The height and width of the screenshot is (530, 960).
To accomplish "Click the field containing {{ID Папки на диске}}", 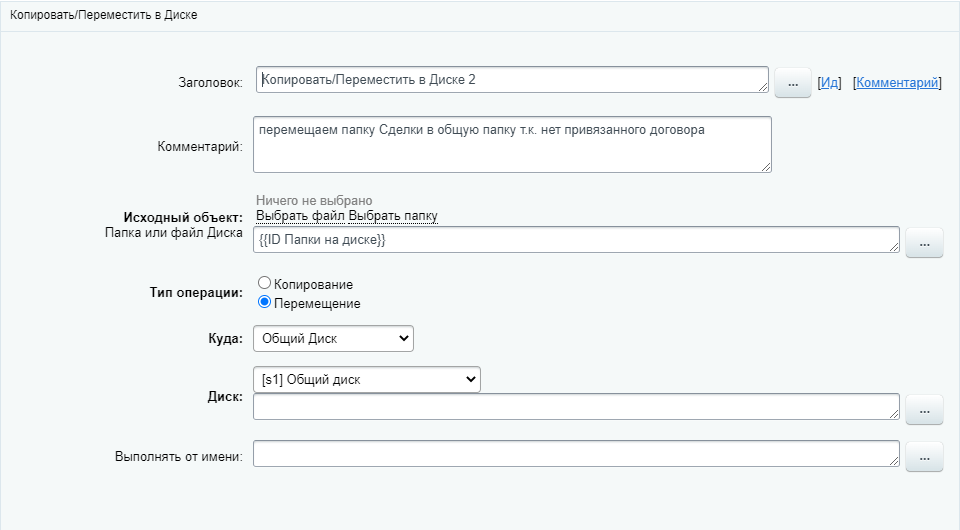I will point(575,240).
